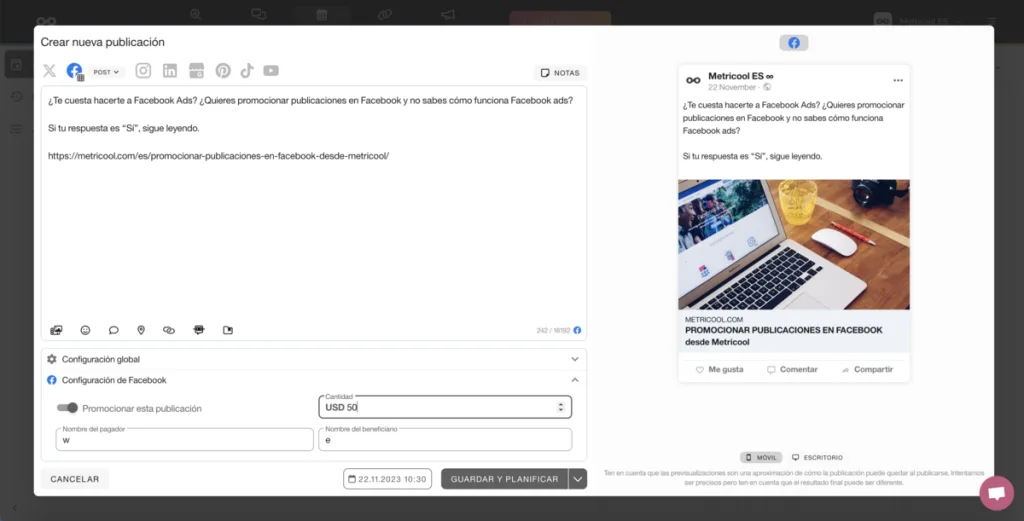Open the dropdown arrow beside GUARDAR Y PLANIFICAR

(577, 479)
